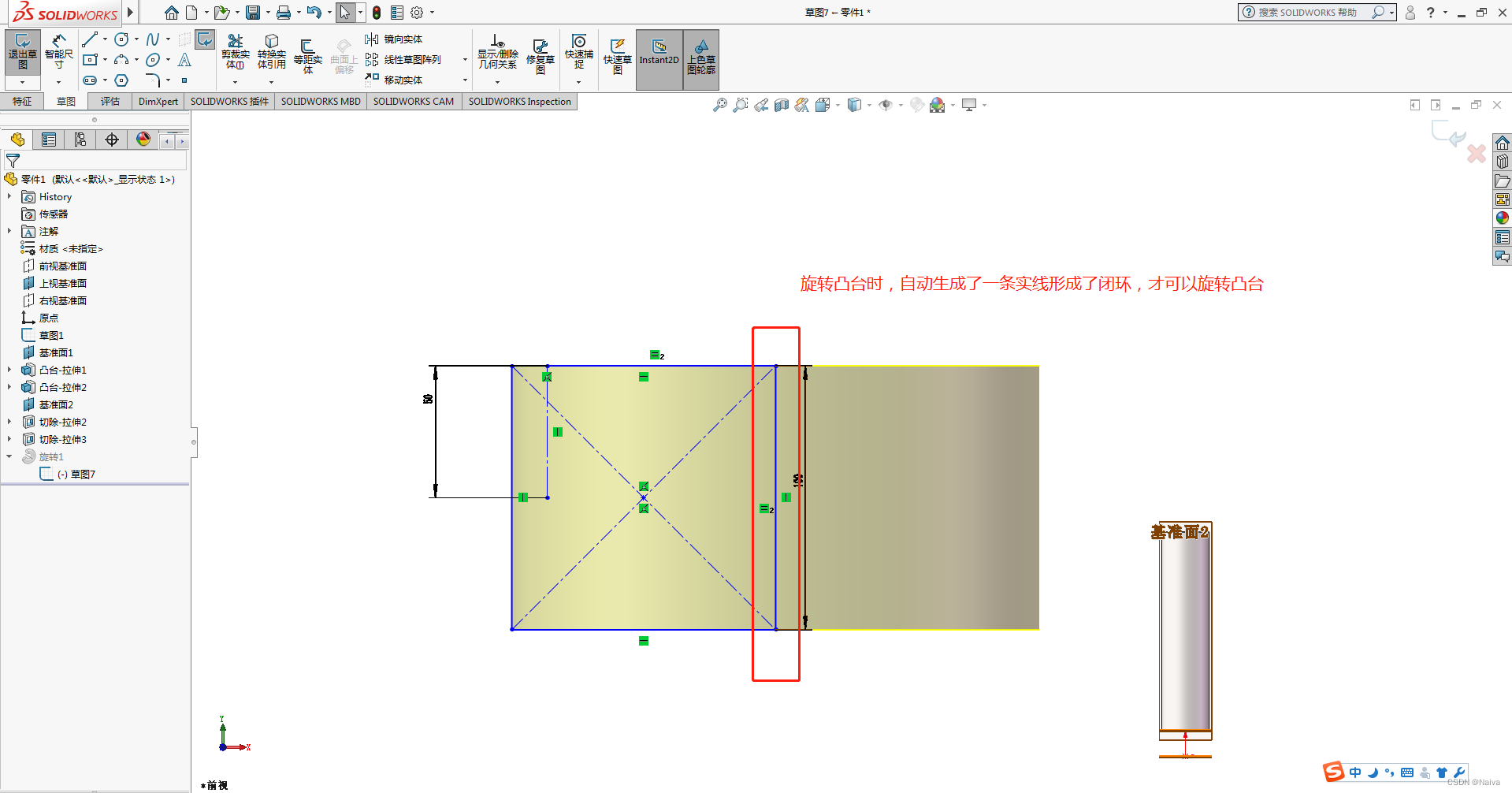Expand the 切除-拉伸3 feature node
This screenshot has width=1512, height=793.
click(x=9, y=439)
